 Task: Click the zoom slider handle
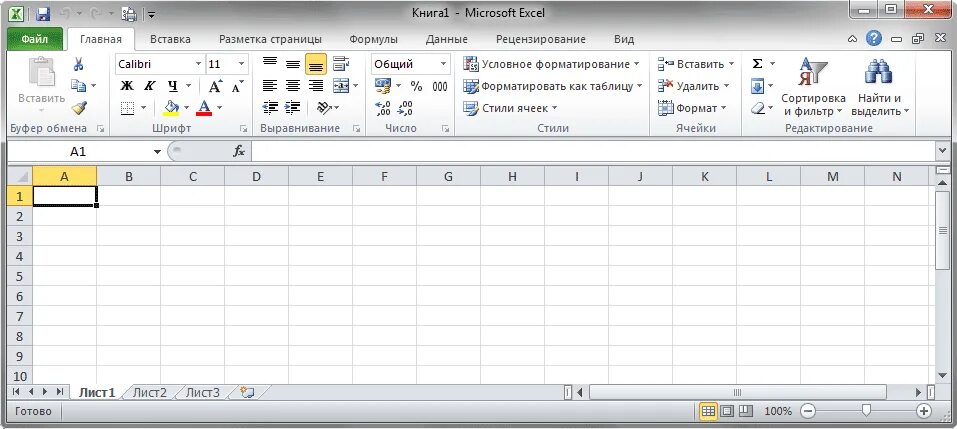[865, 411]
